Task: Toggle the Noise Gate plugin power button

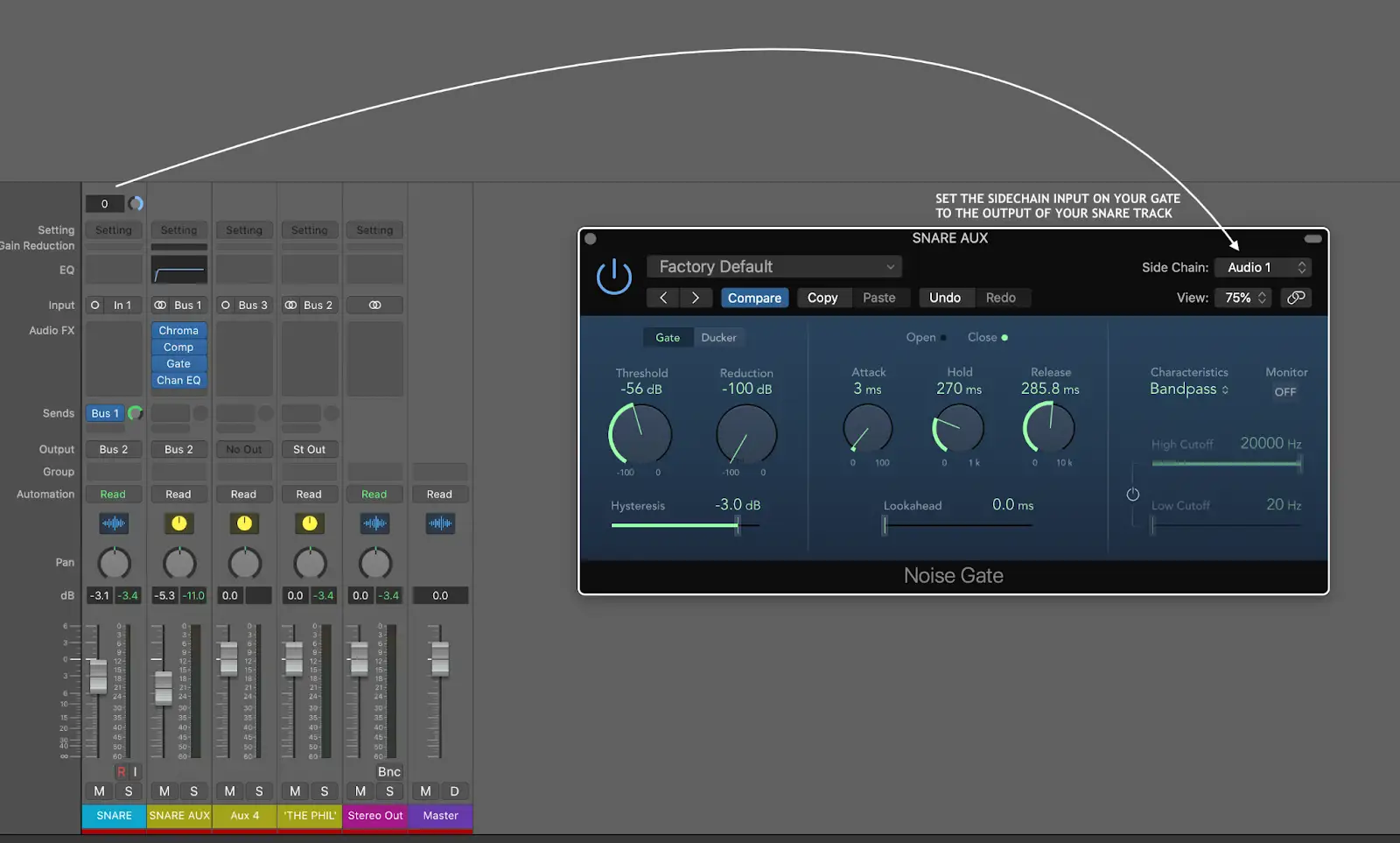Action: [x=613, y=277]
